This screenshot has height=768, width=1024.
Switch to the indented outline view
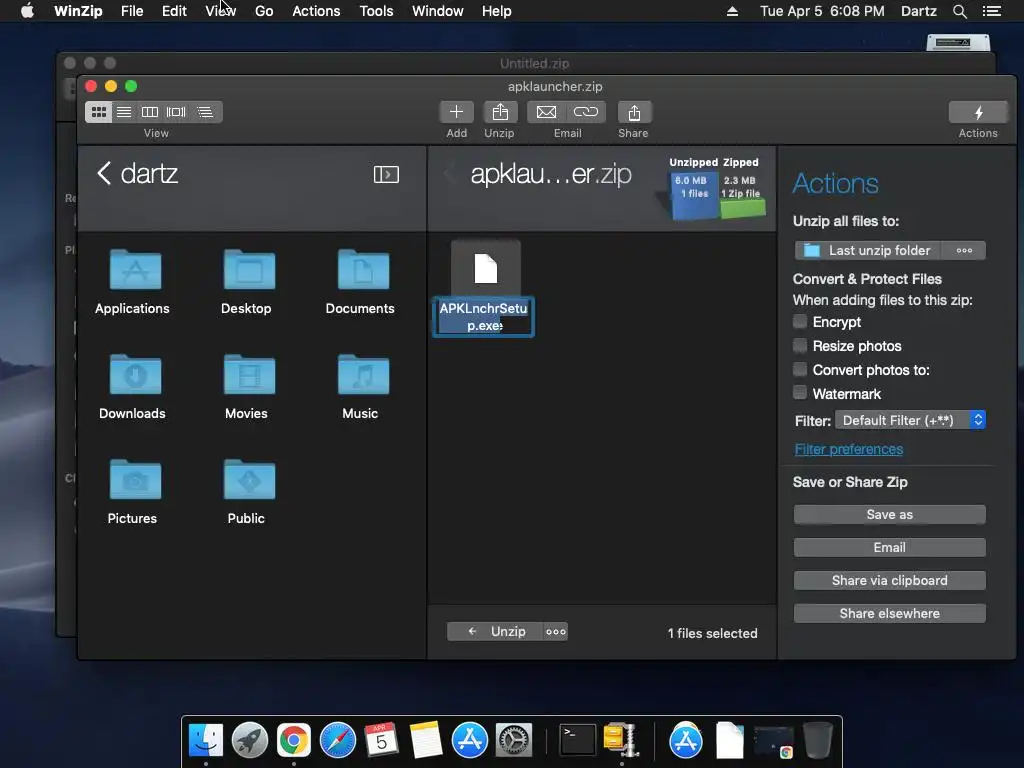205,112
